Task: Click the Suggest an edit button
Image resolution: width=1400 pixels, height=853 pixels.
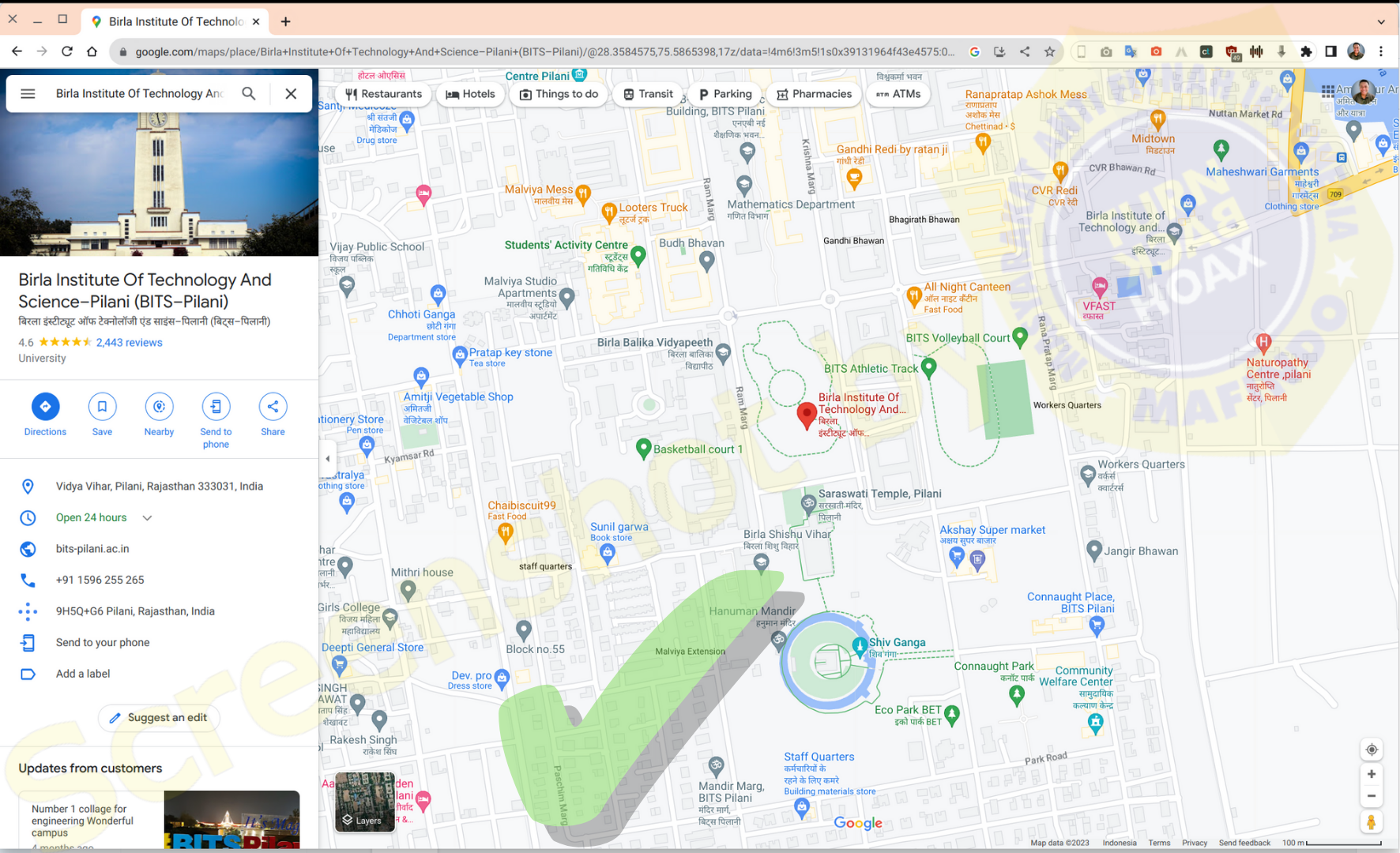Action: [159, 717]
